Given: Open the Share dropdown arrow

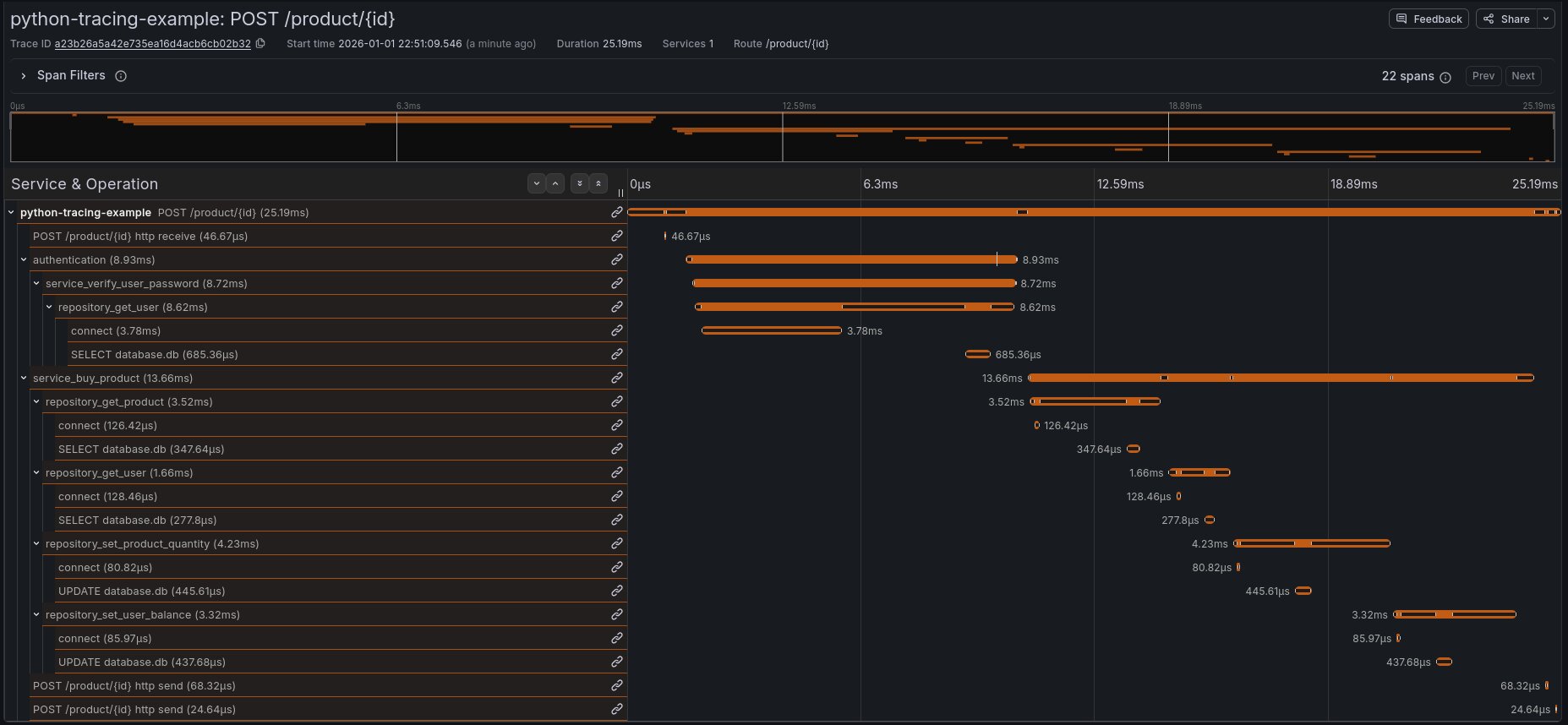Looking at the screenshot, I should [x=1546, y=19].
